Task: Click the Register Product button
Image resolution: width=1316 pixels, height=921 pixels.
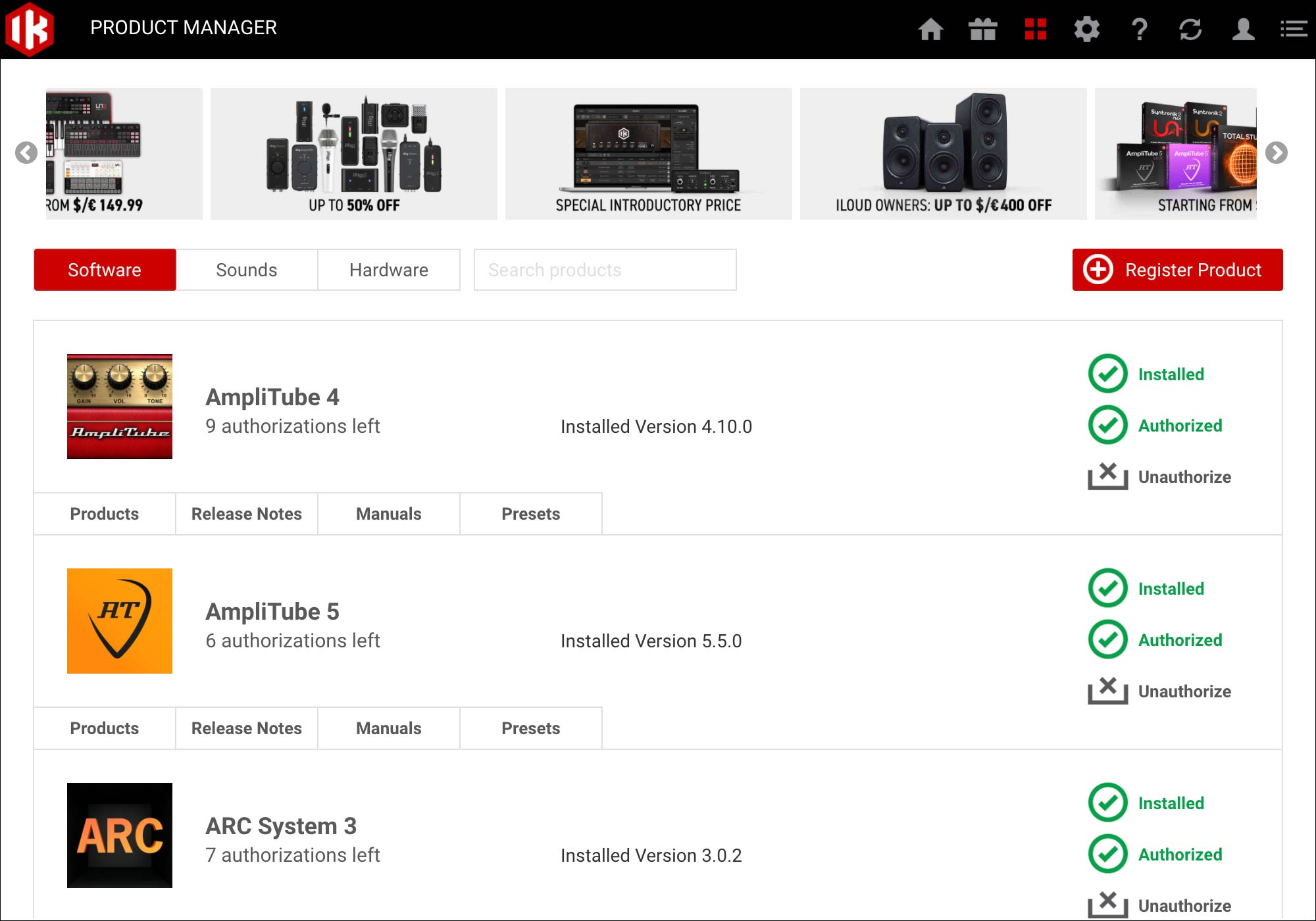Action: pos(1177,270)
